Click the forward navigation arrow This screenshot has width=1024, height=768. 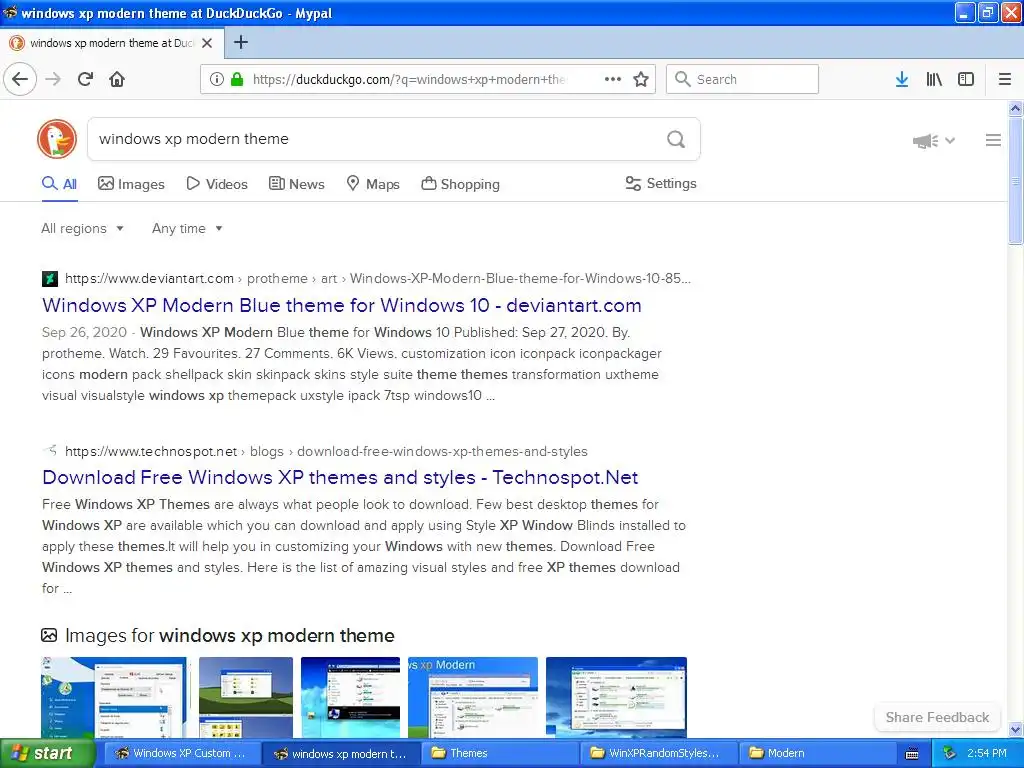coord(53,80)
